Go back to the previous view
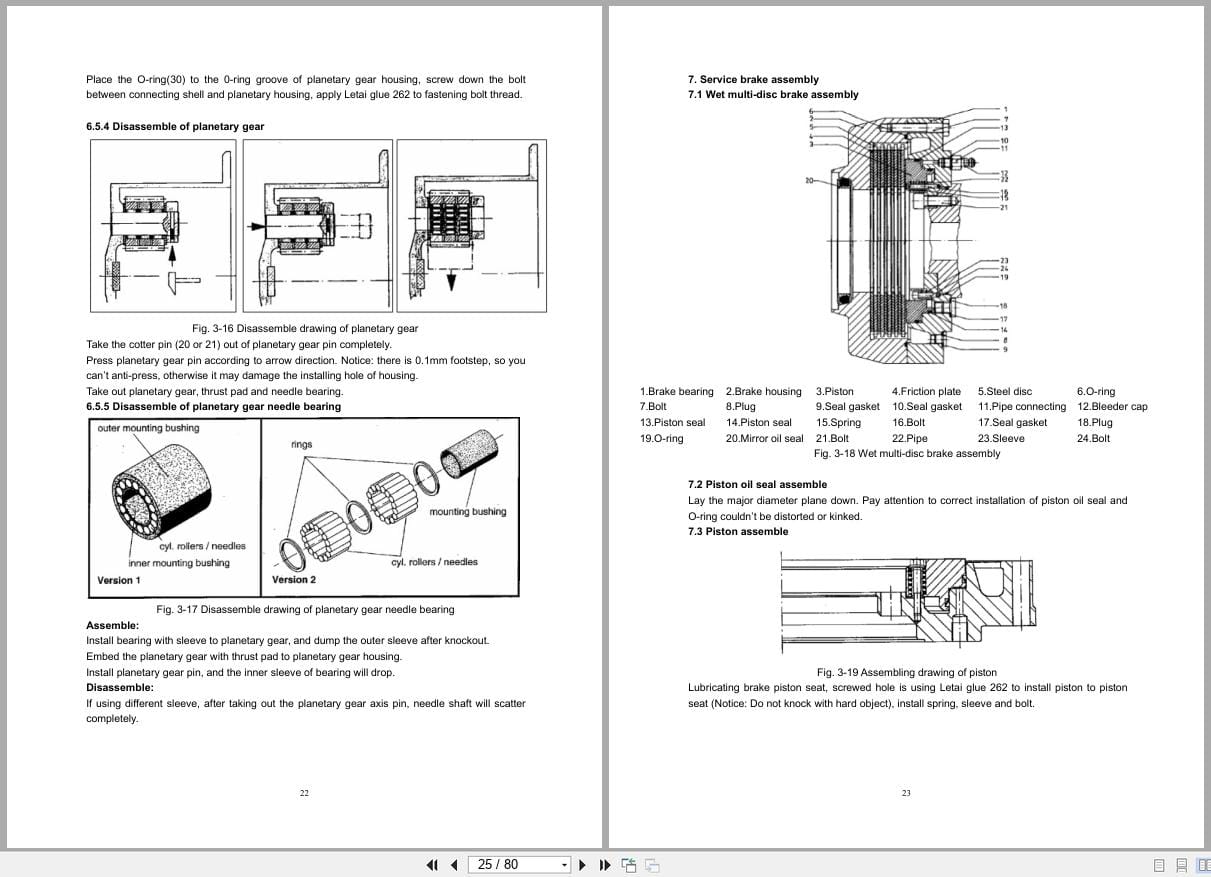This screenshot has height=877, width=1211. tap(628, 864)
